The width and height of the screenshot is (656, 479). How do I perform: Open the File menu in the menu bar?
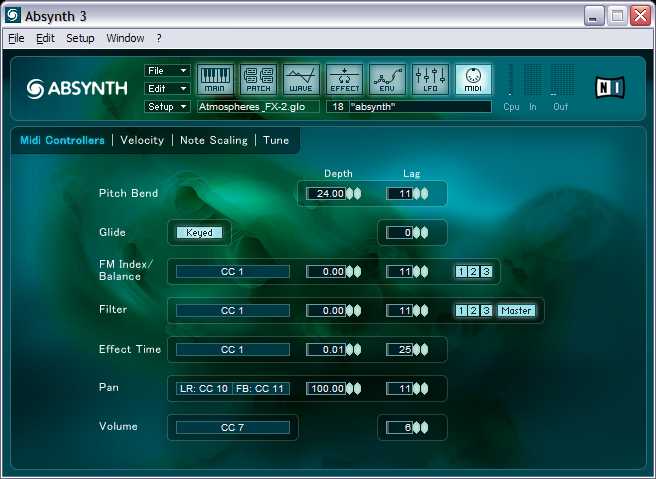click(x=16, y=38)
